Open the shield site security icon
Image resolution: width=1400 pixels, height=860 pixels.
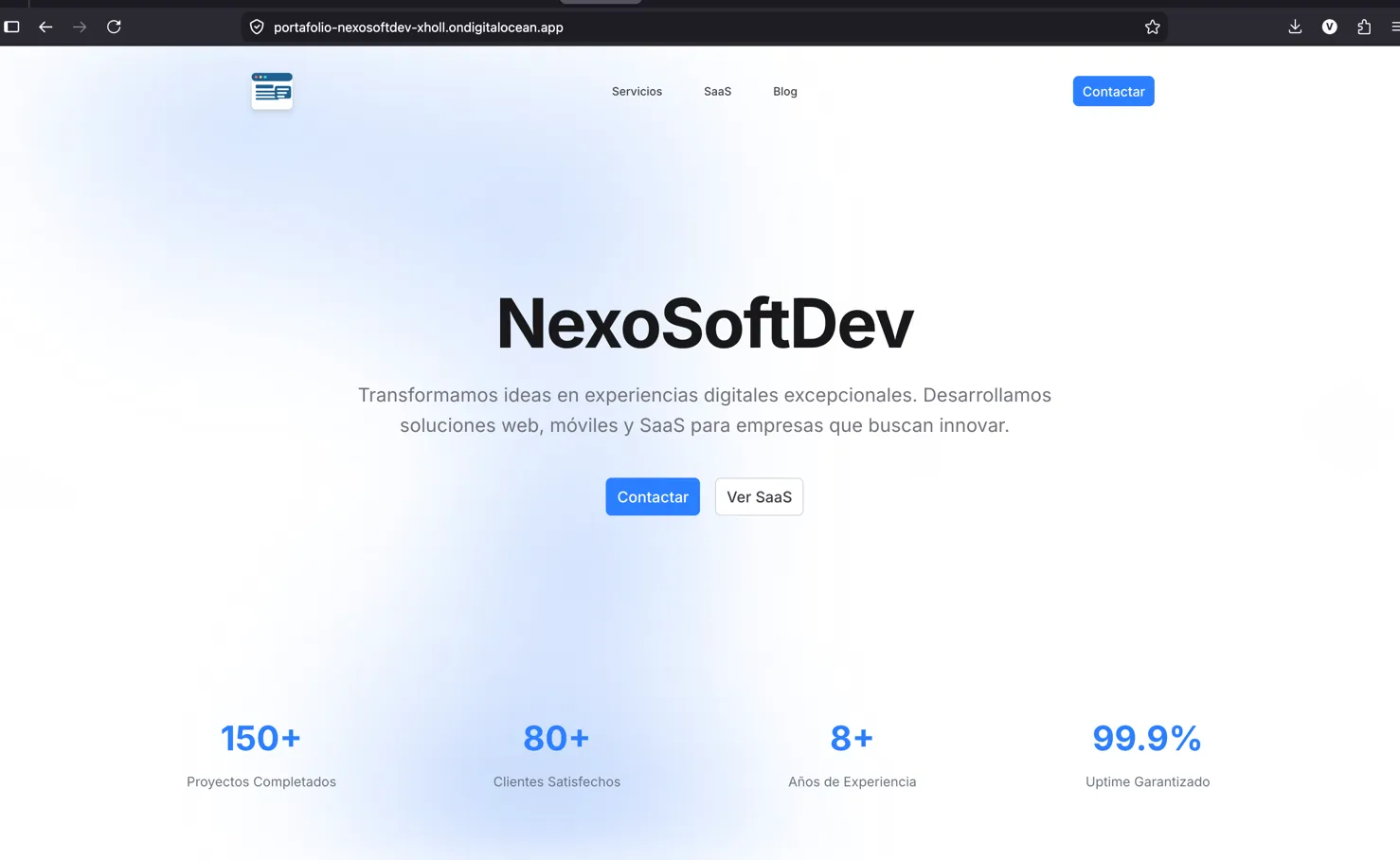pyautogui.click(x=257, y=27)
